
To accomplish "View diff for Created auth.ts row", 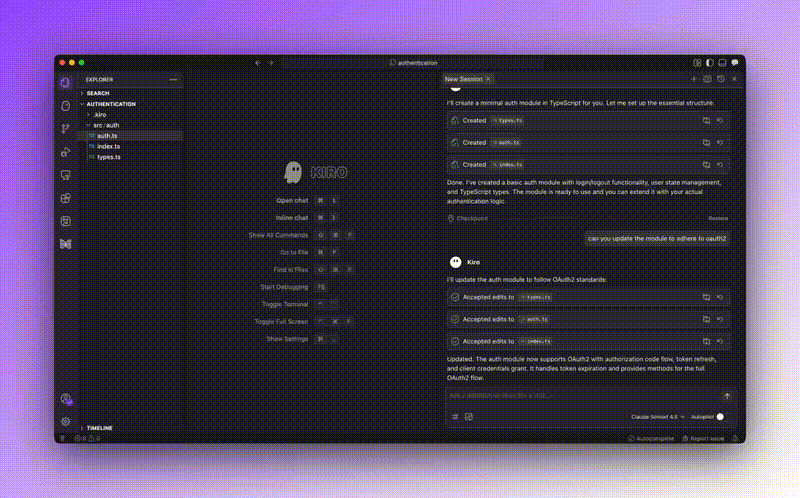I will click(x=706, y=143).
